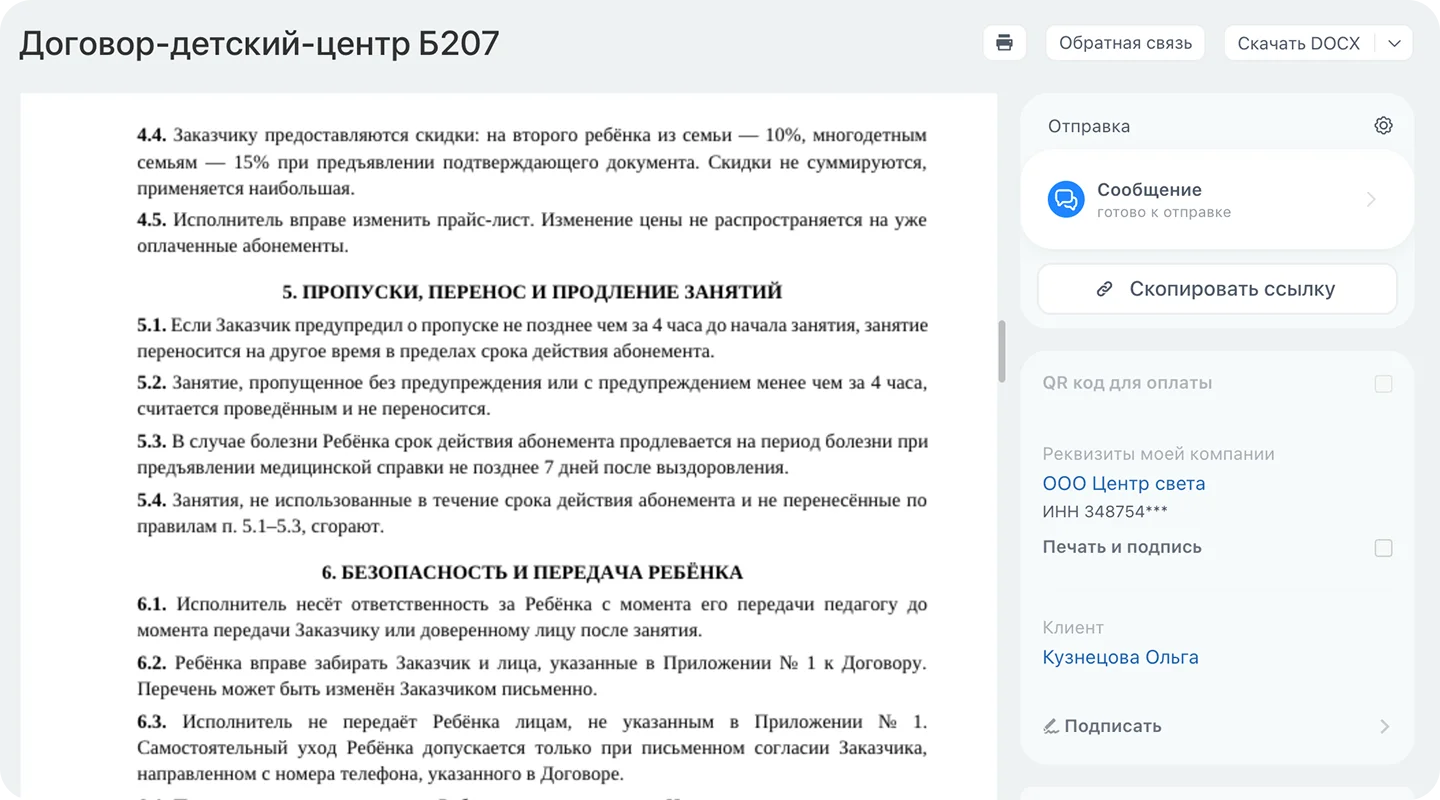Click the Клиент label
The image size is (1440, 800).
(1073, 628)
